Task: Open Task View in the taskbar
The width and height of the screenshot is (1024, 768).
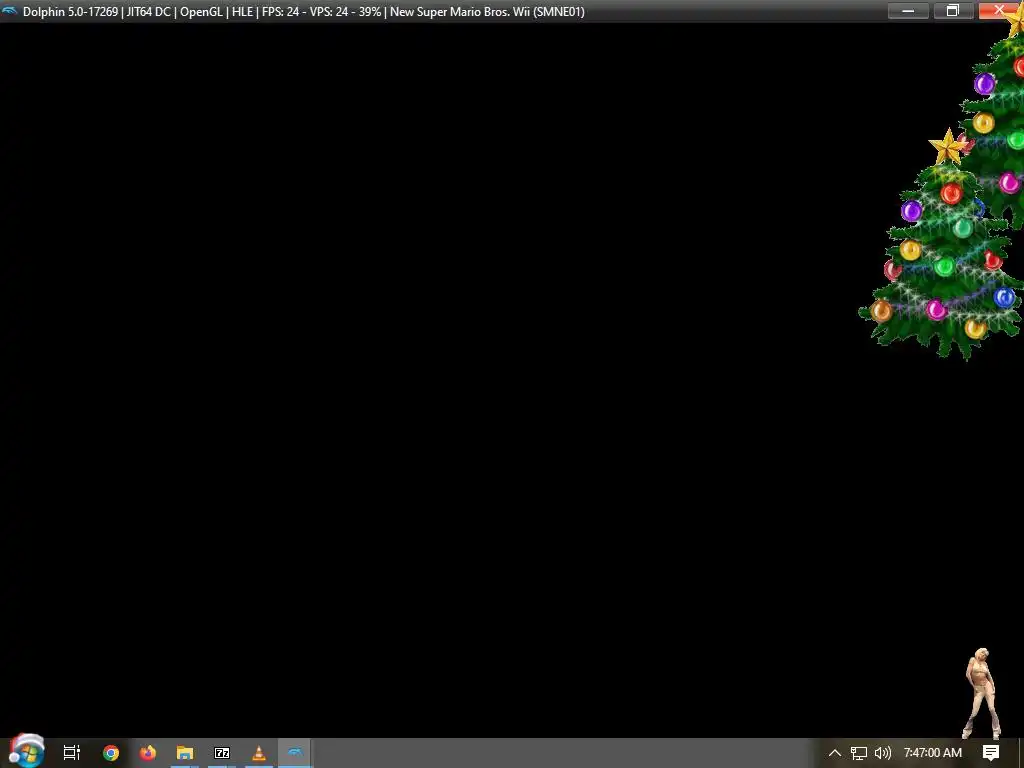Action: [x=72, y=753]
